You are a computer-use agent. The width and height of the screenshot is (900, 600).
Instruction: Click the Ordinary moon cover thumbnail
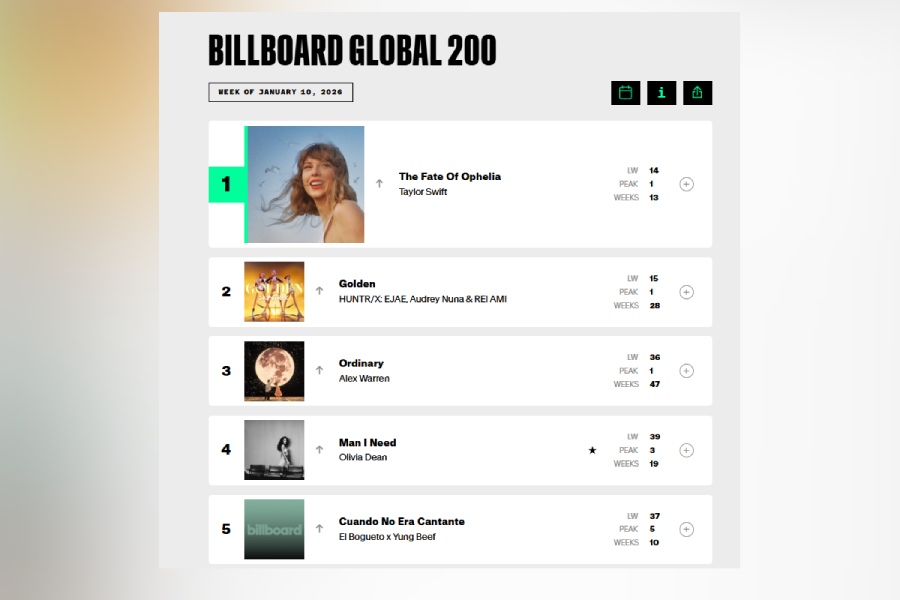[x=274, y=371]
